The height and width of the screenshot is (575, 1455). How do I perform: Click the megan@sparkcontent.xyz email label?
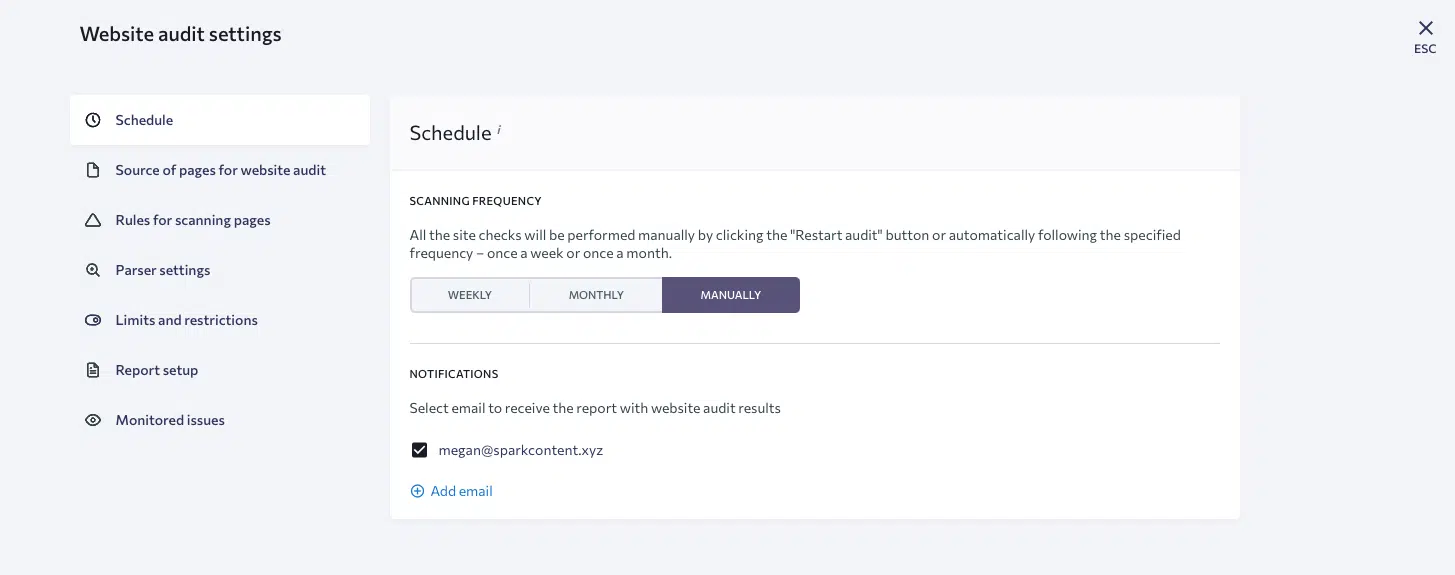click(521, 450)
